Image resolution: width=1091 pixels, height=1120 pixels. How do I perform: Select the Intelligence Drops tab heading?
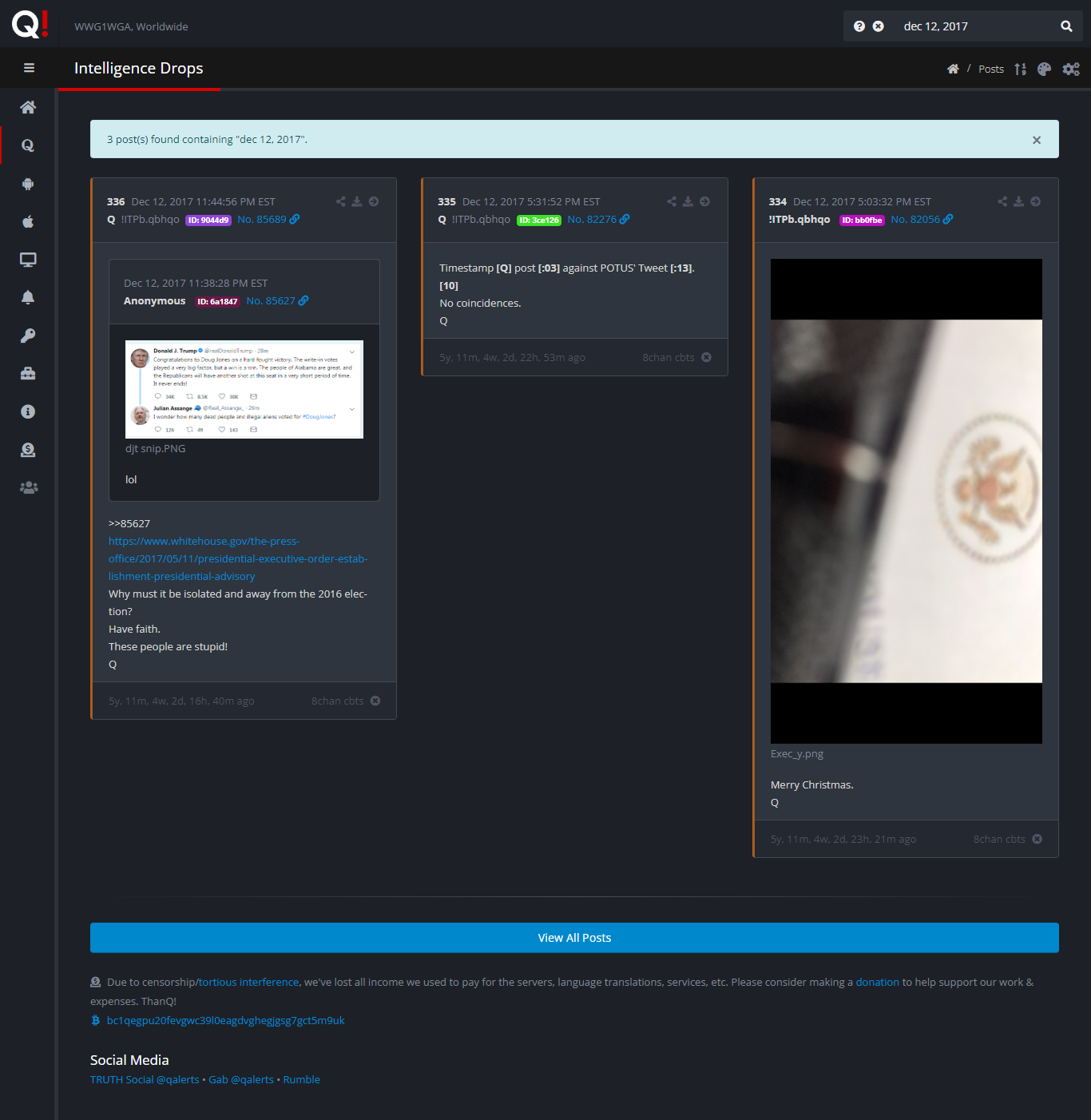139,68
